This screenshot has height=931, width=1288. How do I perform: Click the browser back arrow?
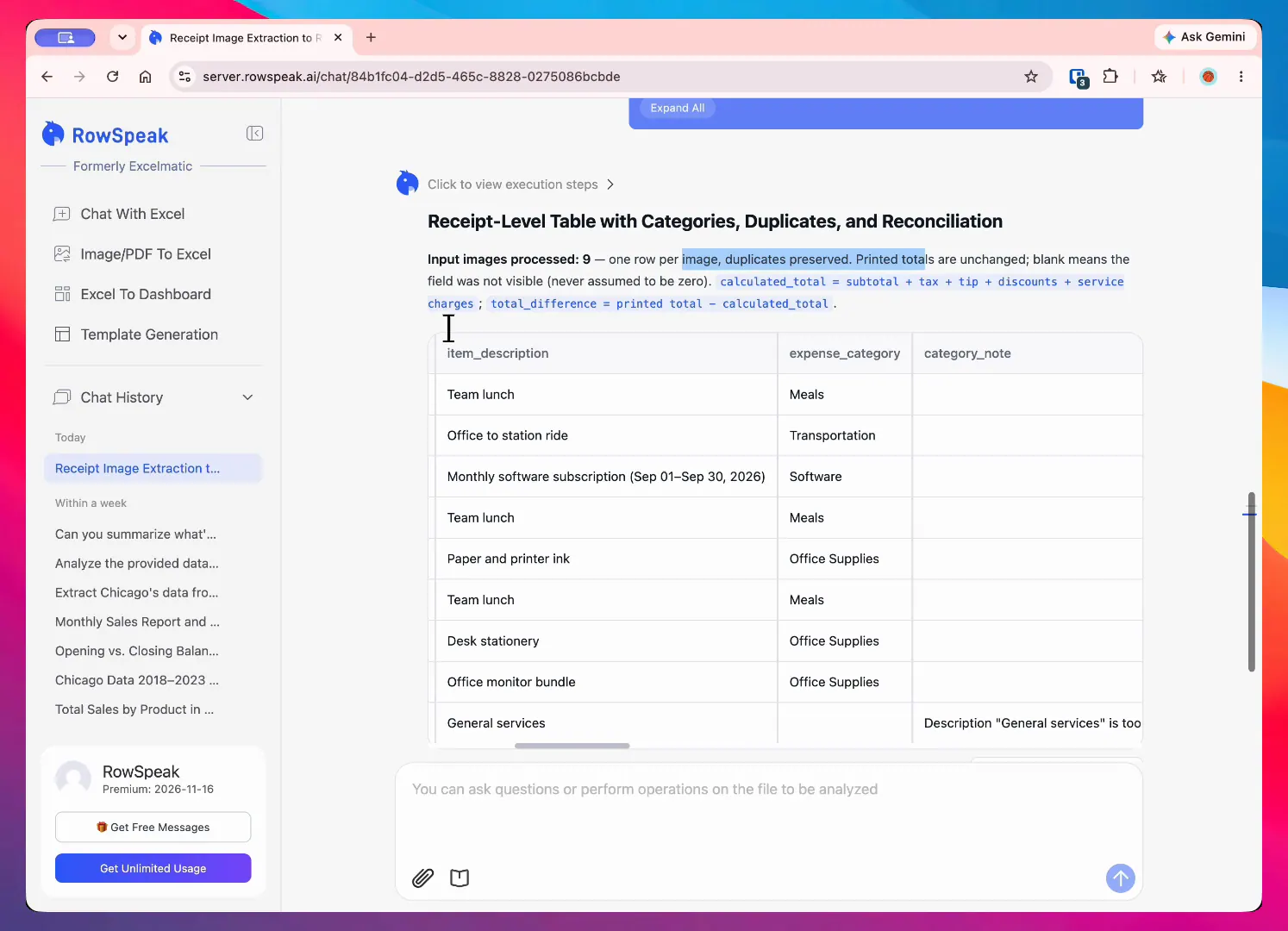(x=47, y=77)
